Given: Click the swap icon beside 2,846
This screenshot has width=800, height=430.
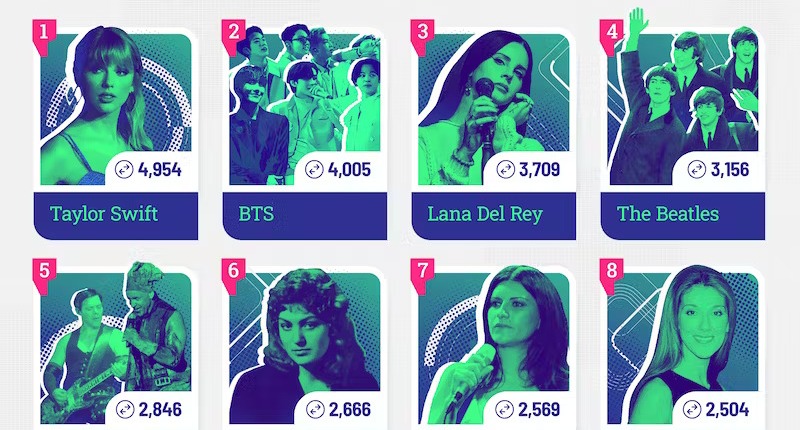Looking at the screenshot, I should 126,408.
